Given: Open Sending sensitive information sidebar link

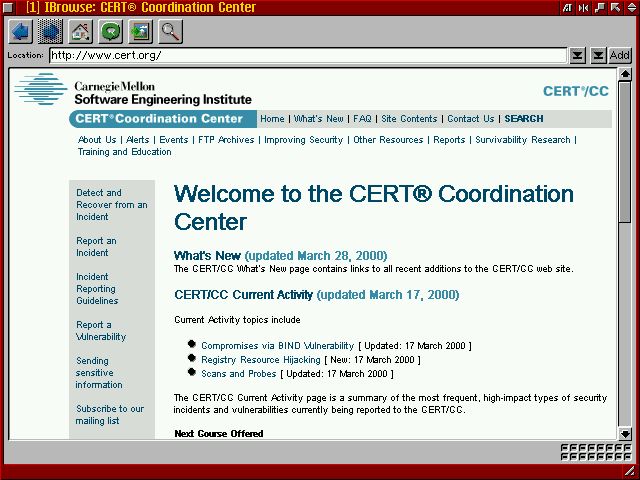Looking at the screenshot, I should 99,373.
